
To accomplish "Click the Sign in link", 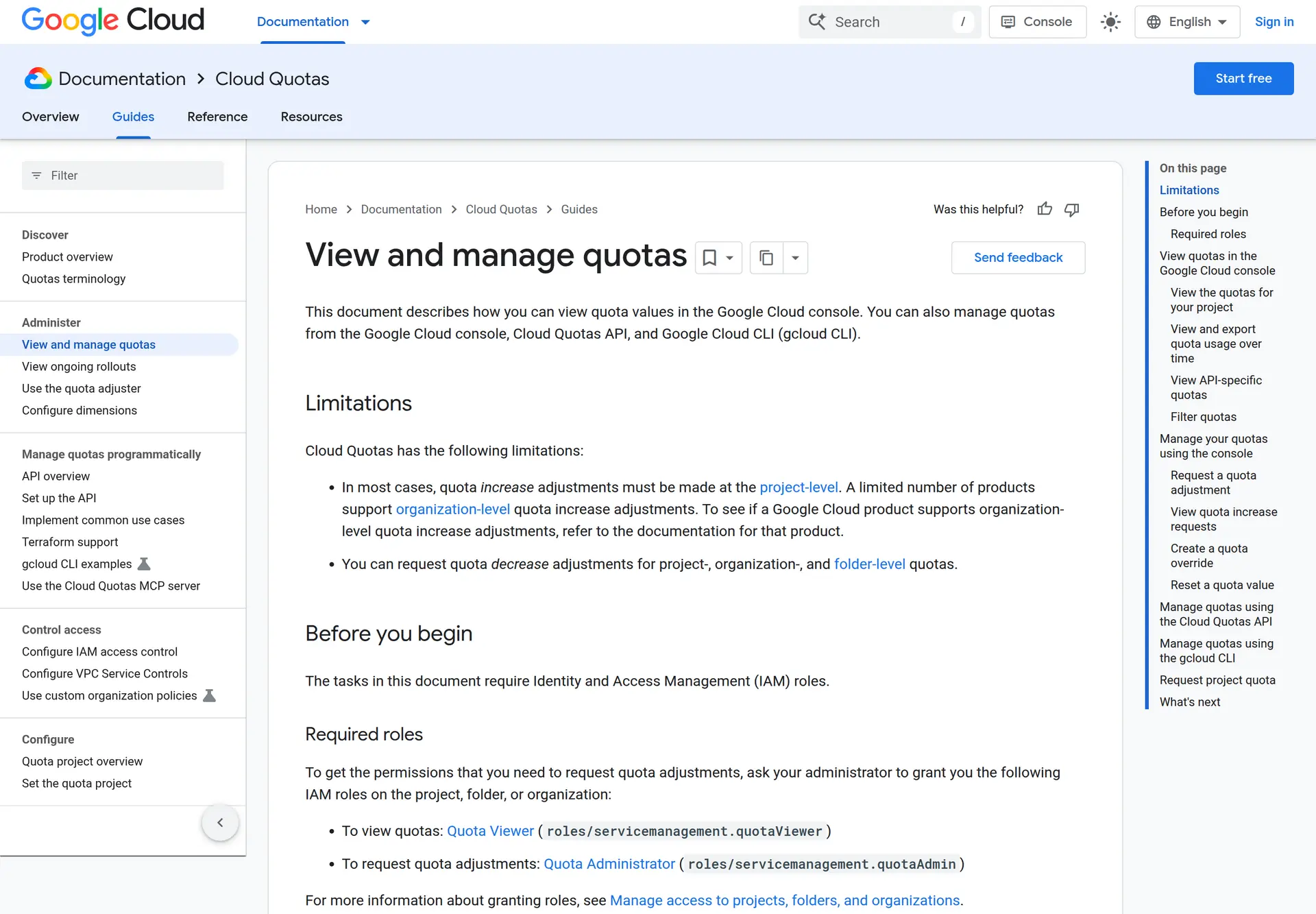I will tap(1274, 22).
